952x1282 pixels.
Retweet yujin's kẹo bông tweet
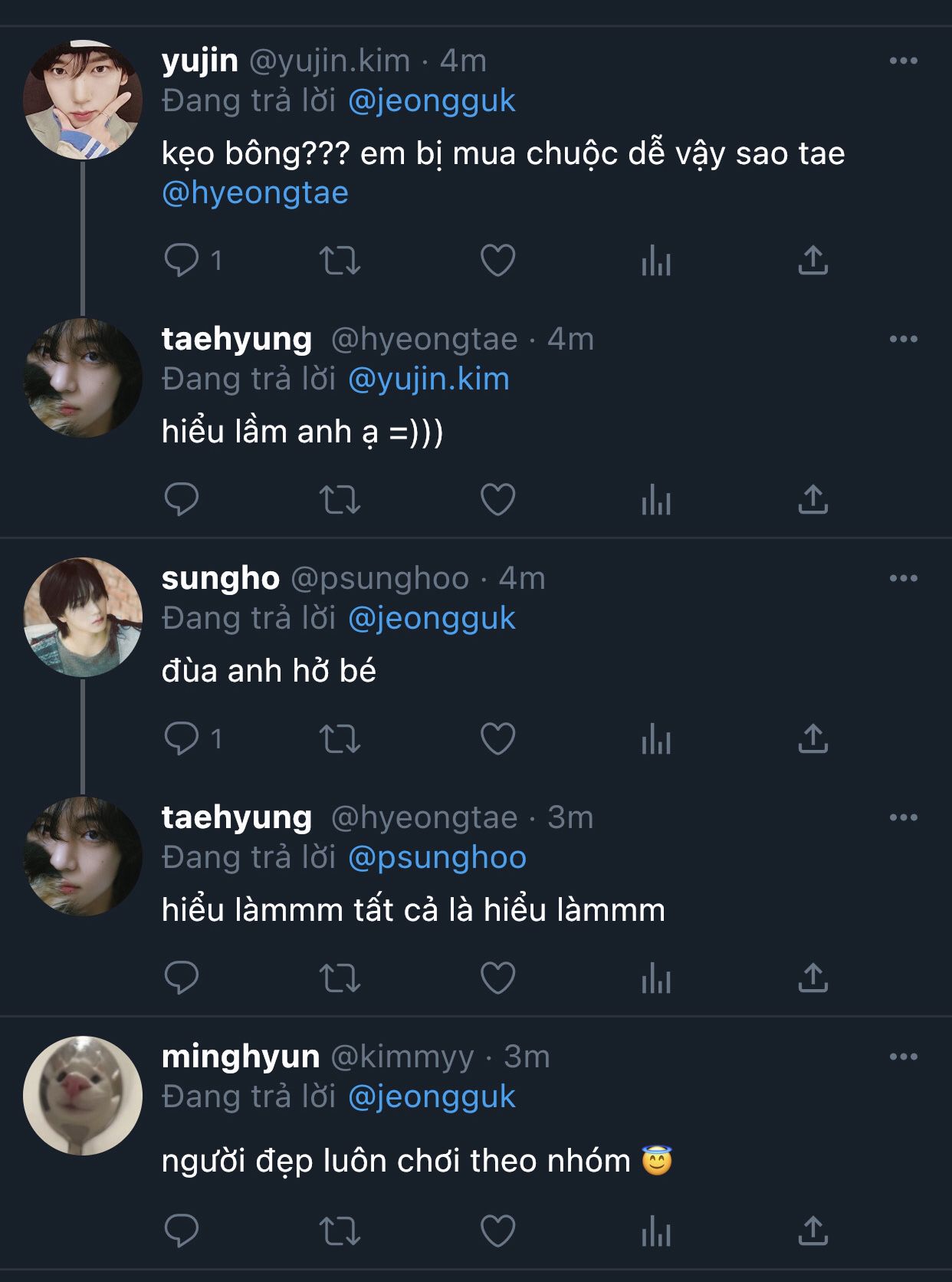point(340,260)
